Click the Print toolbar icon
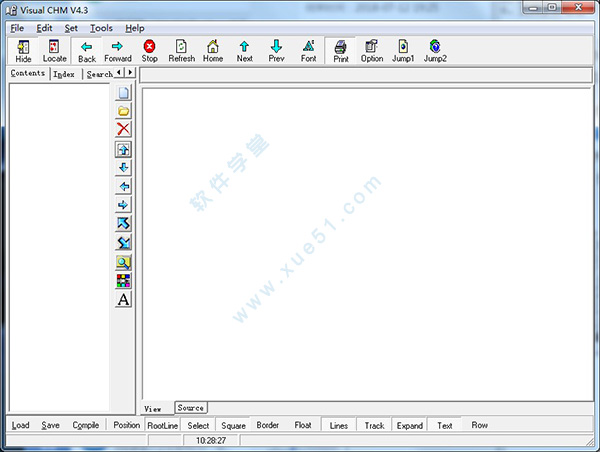 coord(341,51)
